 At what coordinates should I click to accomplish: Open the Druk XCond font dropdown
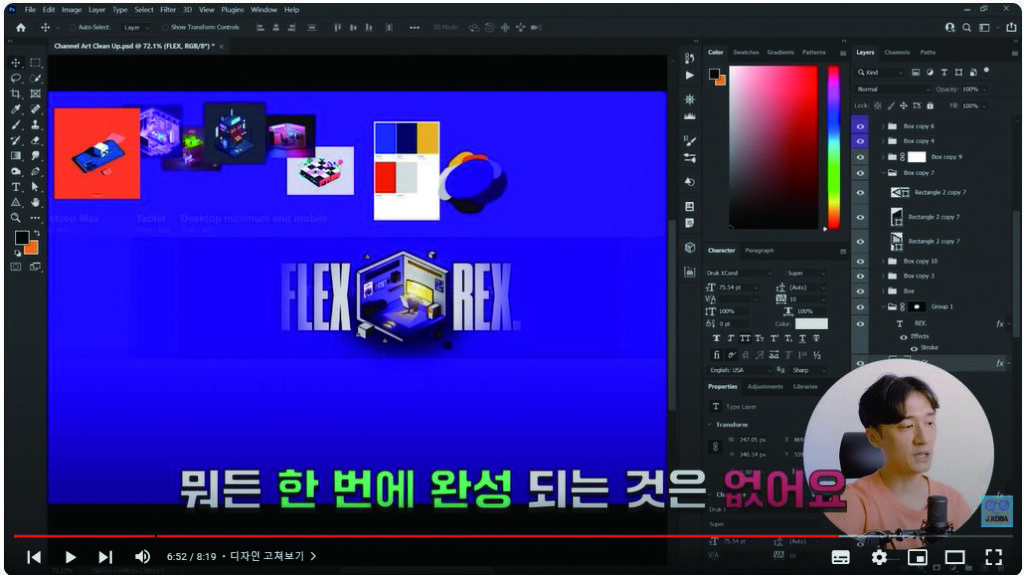click(x=739, y=273)
